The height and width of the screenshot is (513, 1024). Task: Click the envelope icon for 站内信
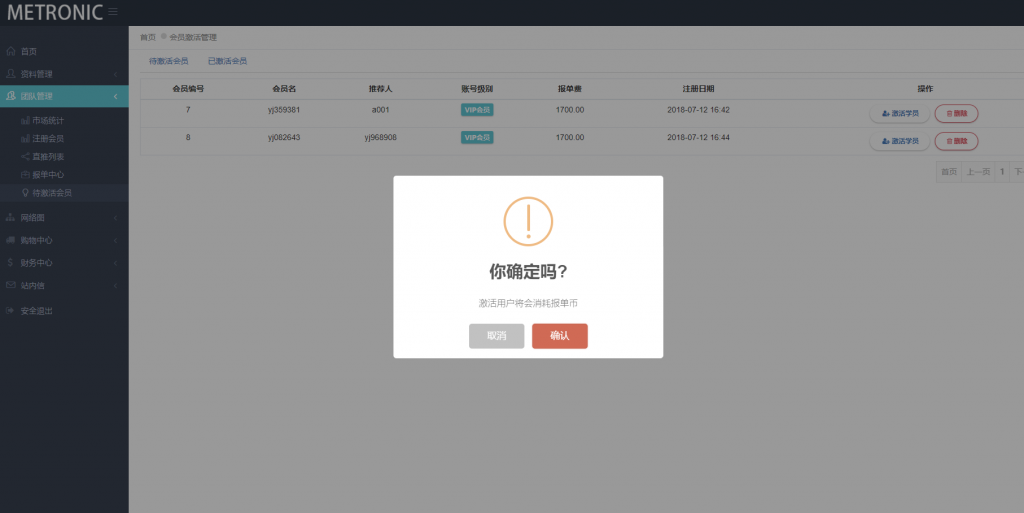pos(11,285)
